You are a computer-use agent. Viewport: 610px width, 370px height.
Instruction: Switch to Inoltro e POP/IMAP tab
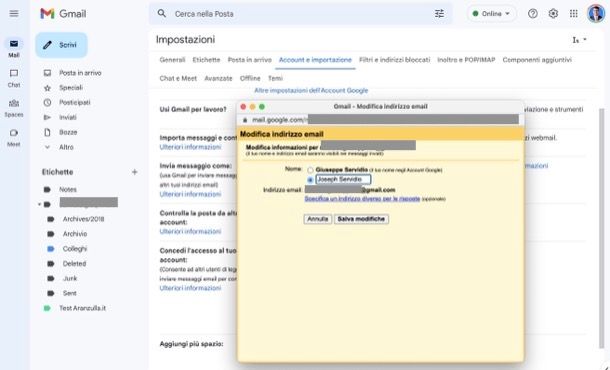466,60
